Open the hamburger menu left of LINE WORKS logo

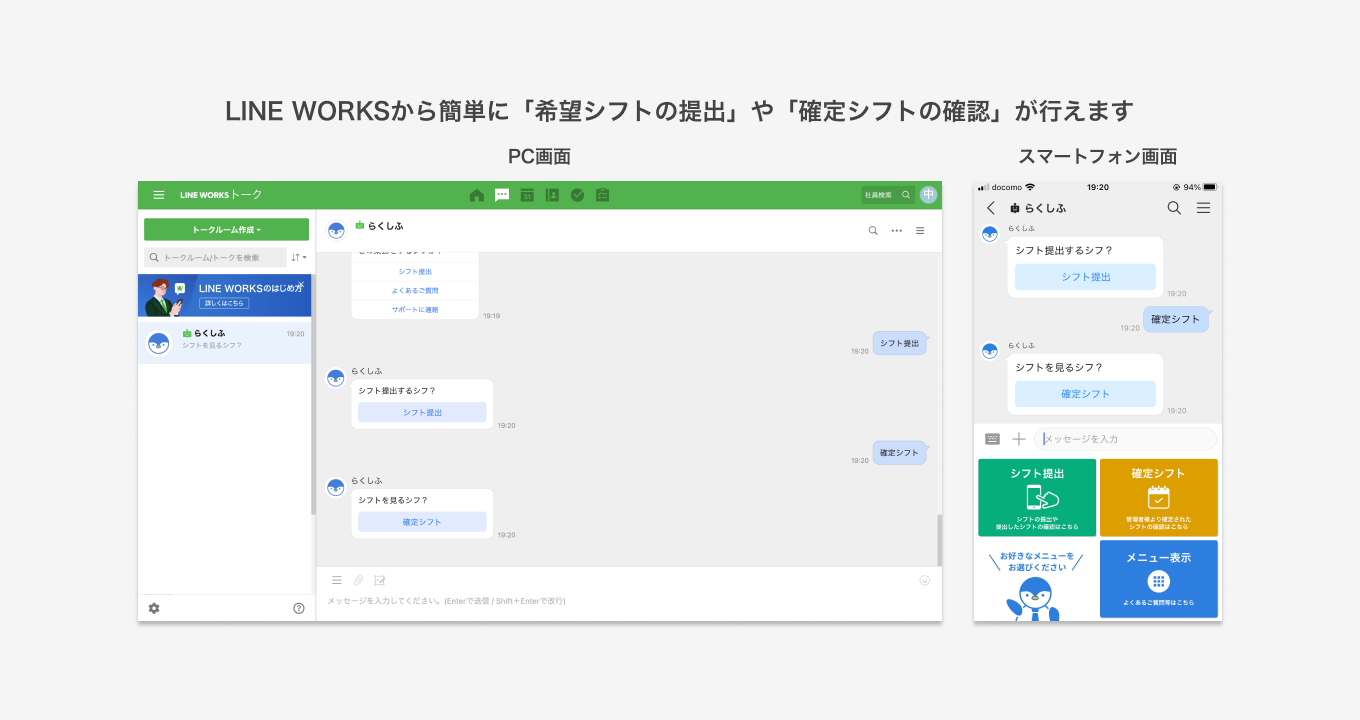pyautogui.click(x=158, y=195)
